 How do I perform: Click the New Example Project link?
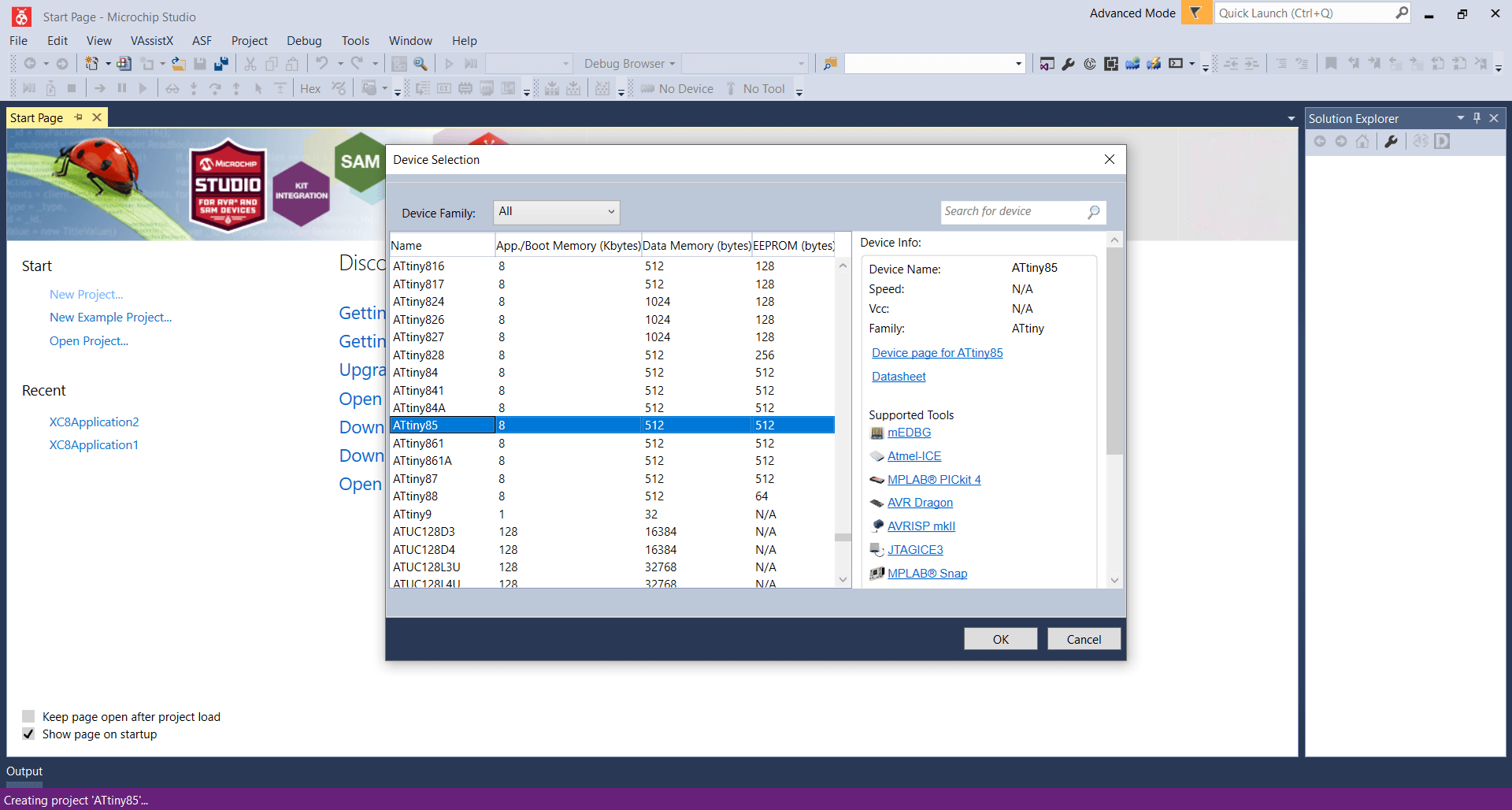[x=110, y=318]
